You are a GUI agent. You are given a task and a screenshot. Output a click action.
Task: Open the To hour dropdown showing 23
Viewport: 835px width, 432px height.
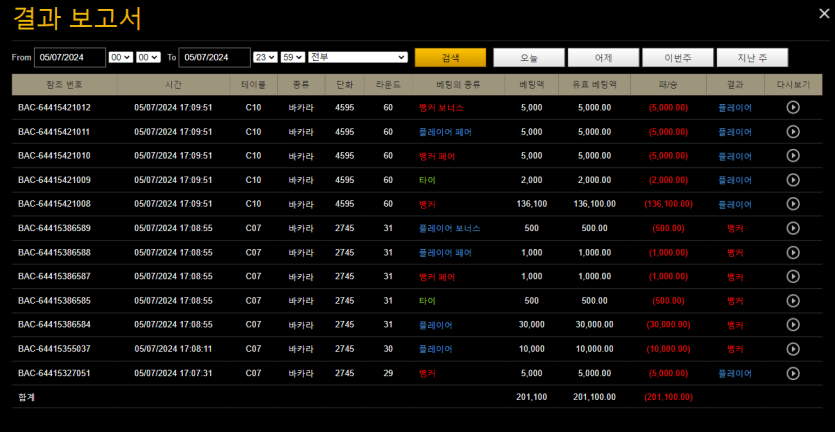click(265, 58)
